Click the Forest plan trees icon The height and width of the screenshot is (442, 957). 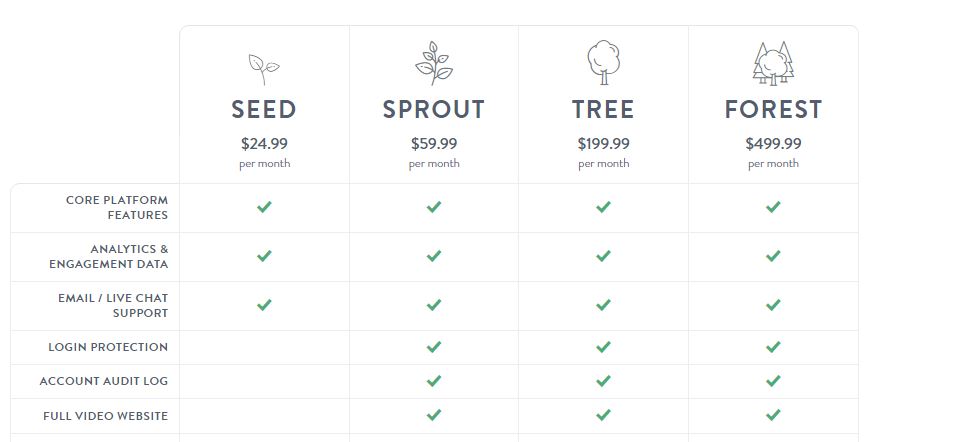coord(773,63)
